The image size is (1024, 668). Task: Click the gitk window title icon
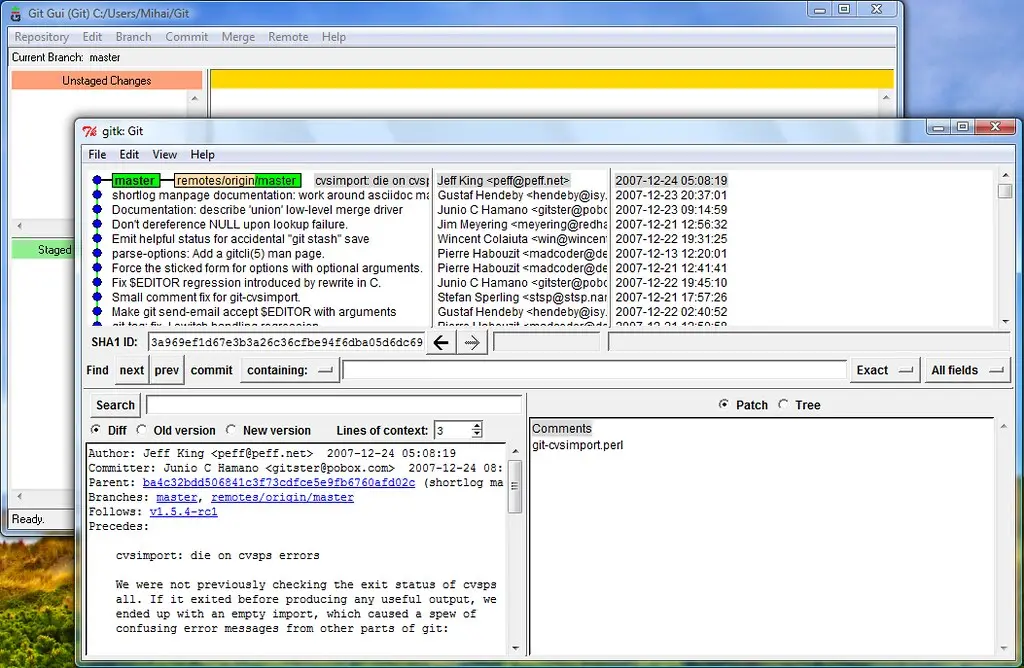coord(89,131)
